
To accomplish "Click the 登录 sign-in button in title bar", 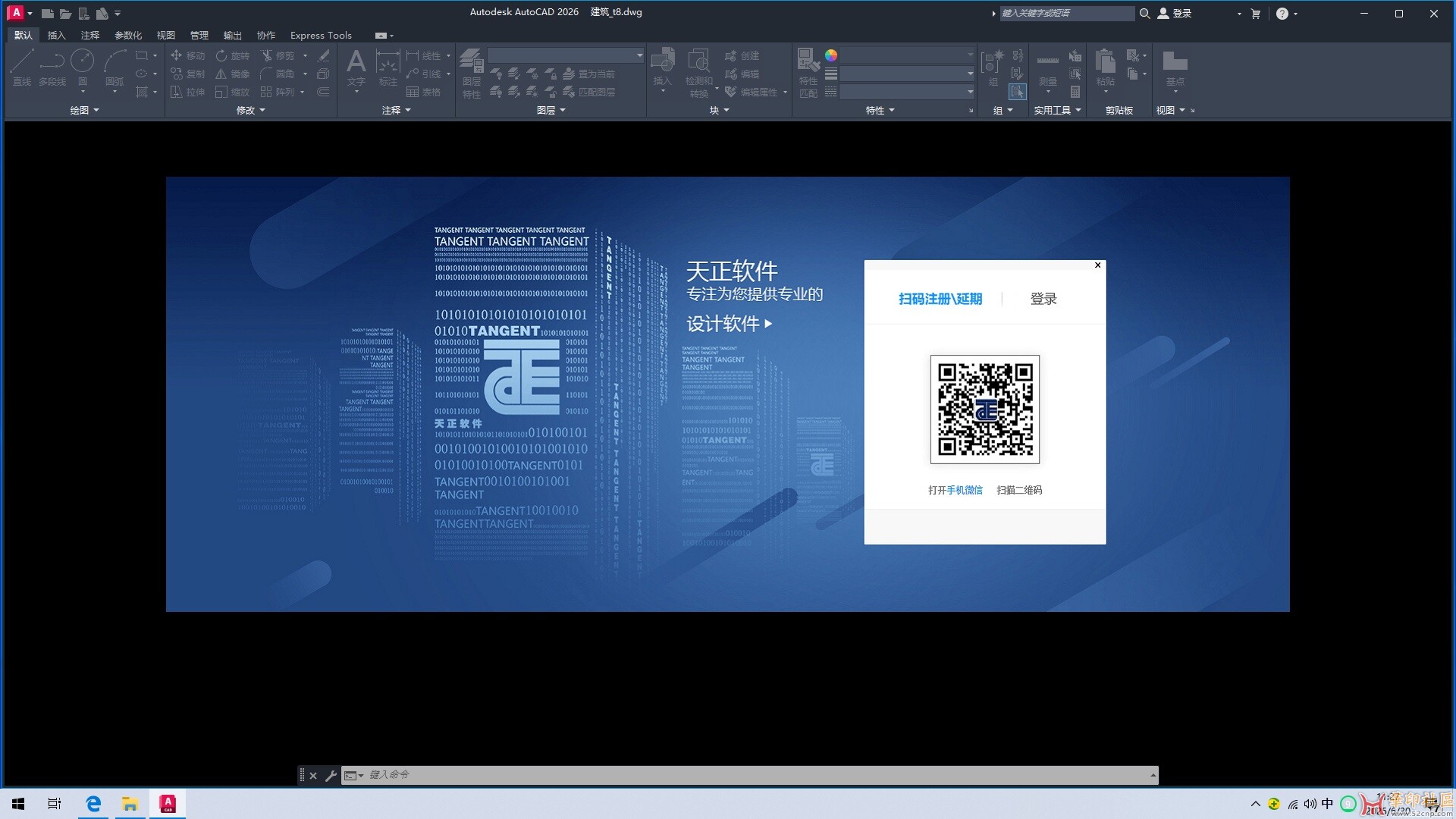I will [x=1175, y=14].
